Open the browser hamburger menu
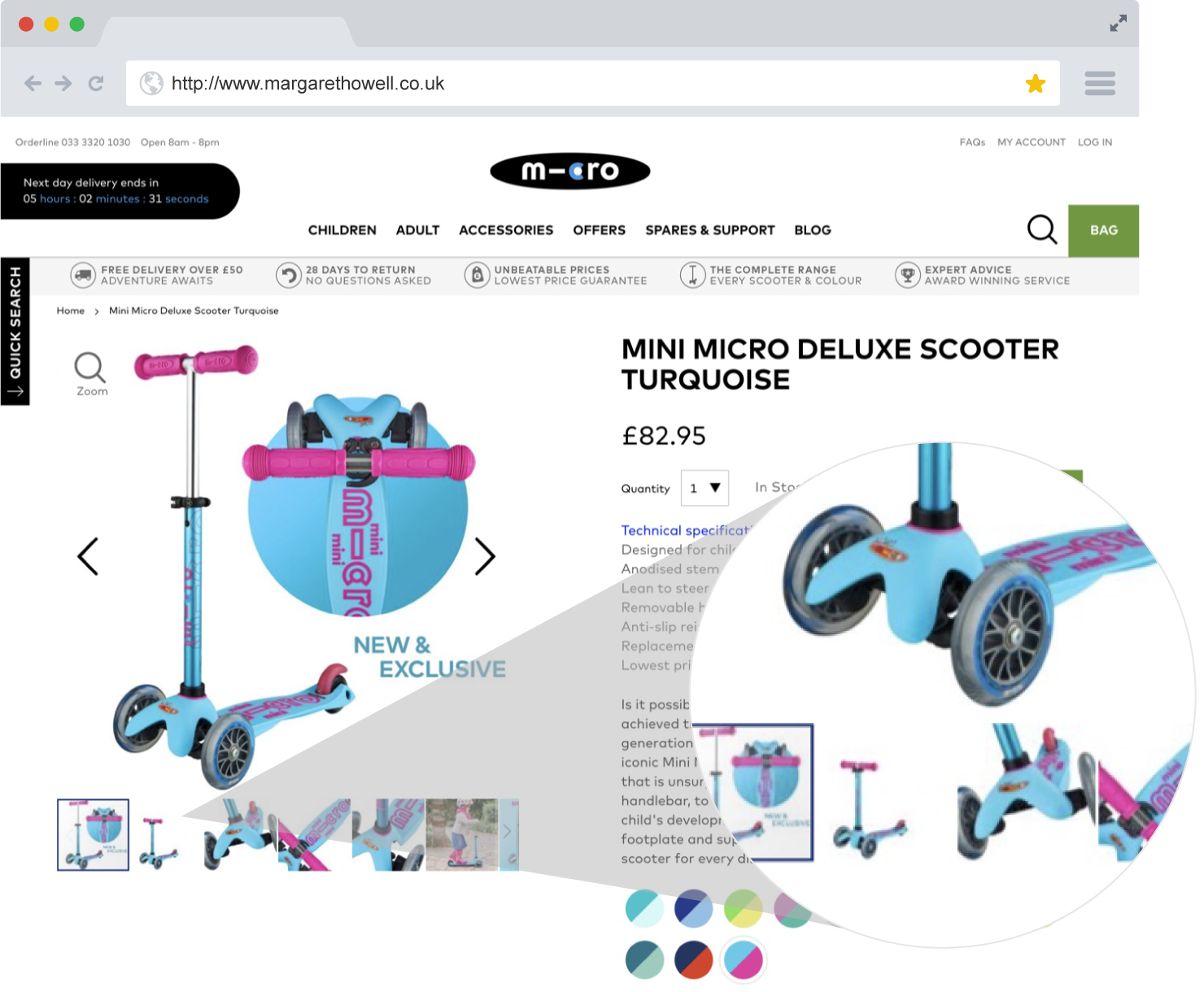The image size is (1204, 992). pyautogui.click(x=1100, y=83)
